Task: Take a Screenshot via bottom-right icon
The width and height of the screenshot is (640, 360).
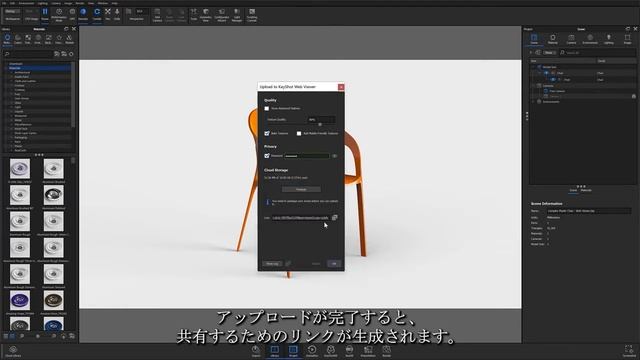Action: [x=628, y=351]
